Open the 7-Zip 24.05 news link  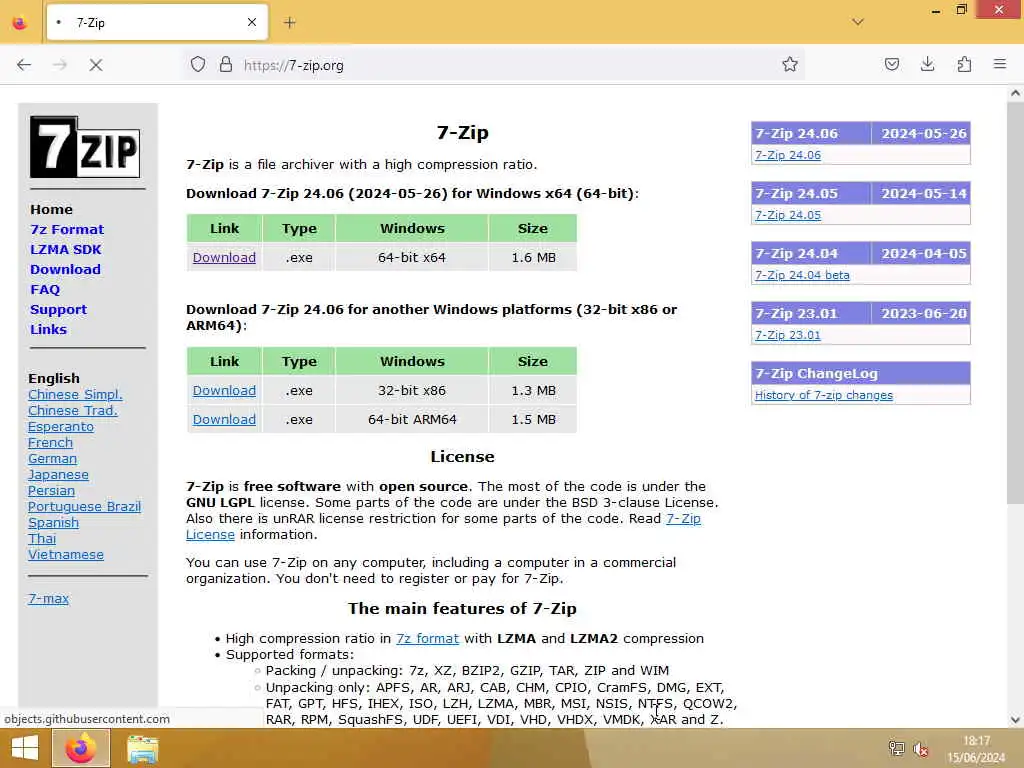click(788, 216)
